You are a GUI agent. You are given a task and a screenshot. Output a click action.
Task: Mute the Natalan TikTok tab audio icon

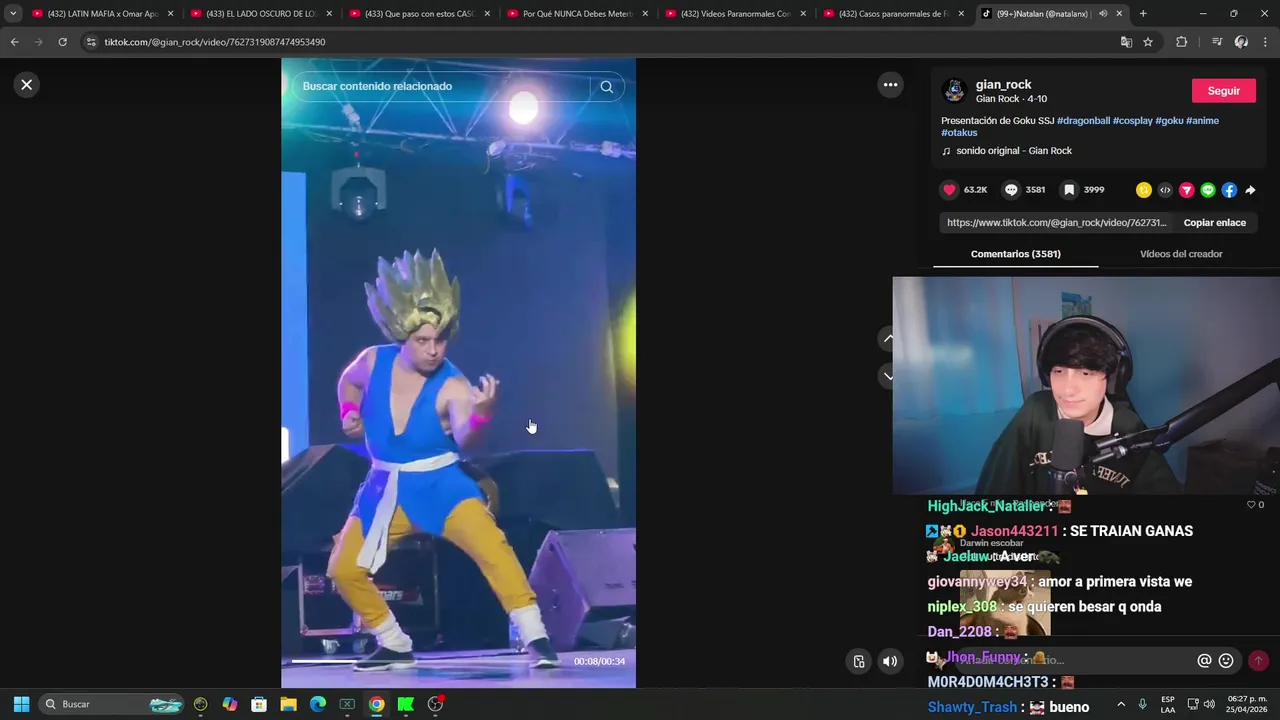tap(1103, 14)
